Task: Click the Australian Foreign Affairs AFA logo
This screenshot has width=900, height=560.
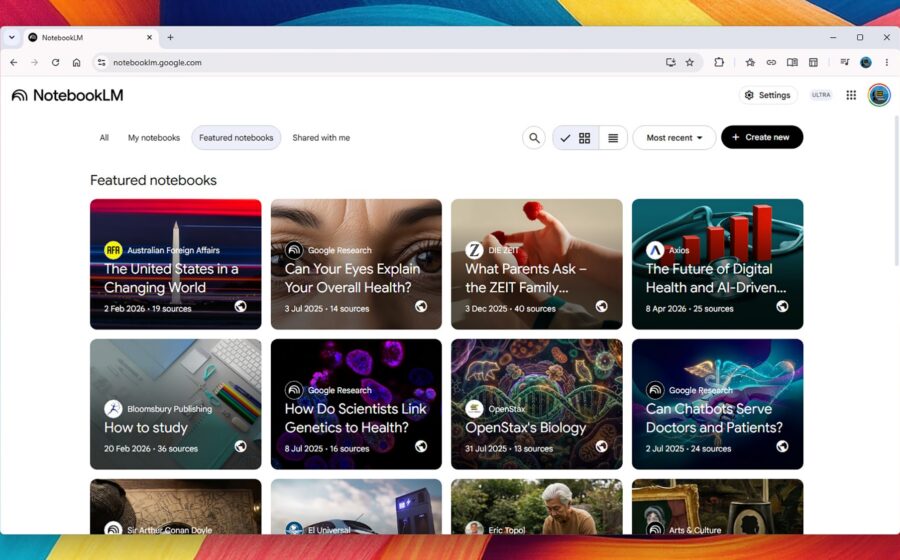Action: pyautogui.click(x=113, y=250)
